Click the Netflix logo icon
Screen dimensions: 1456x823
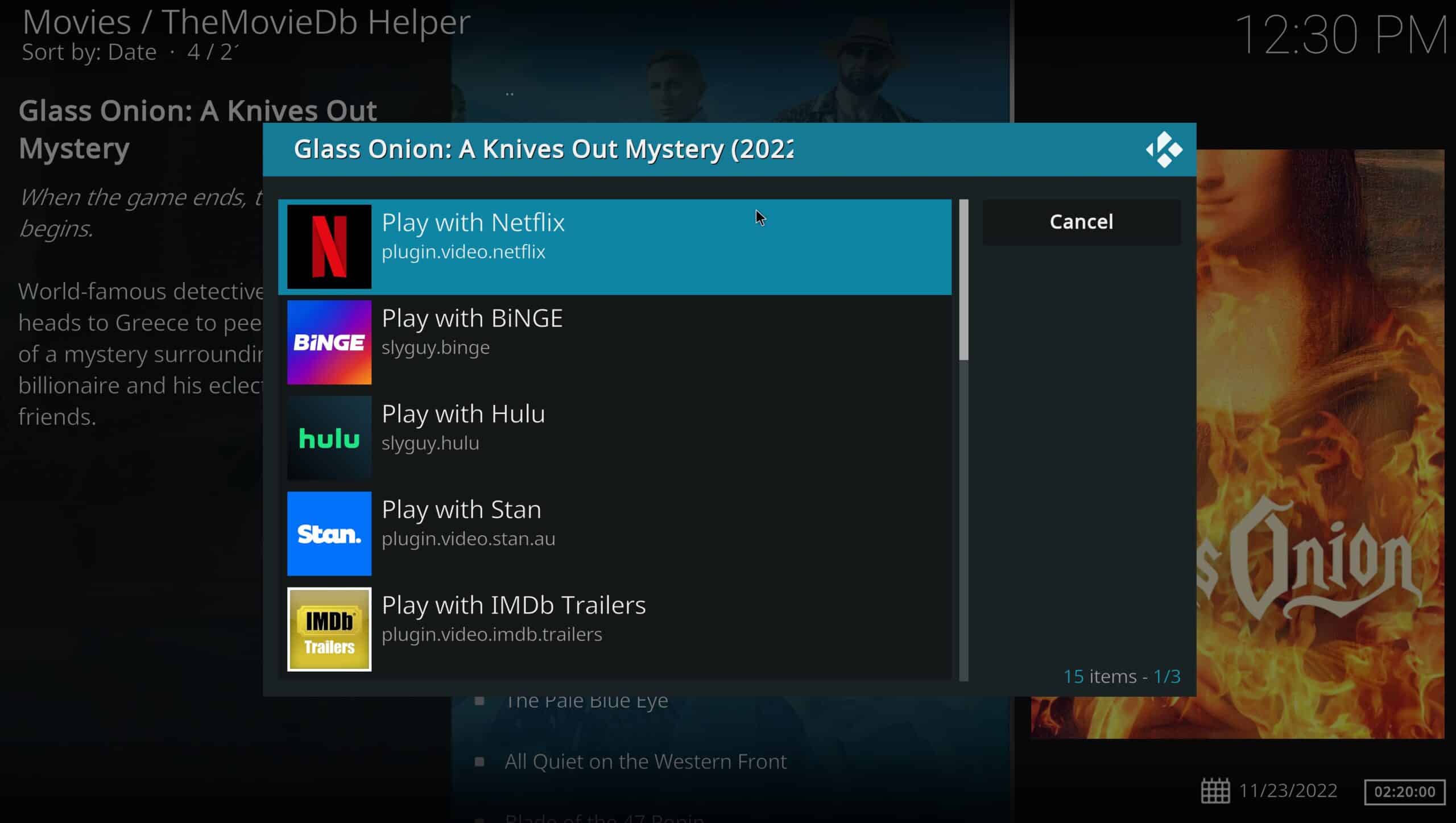(x=329, y=247)
